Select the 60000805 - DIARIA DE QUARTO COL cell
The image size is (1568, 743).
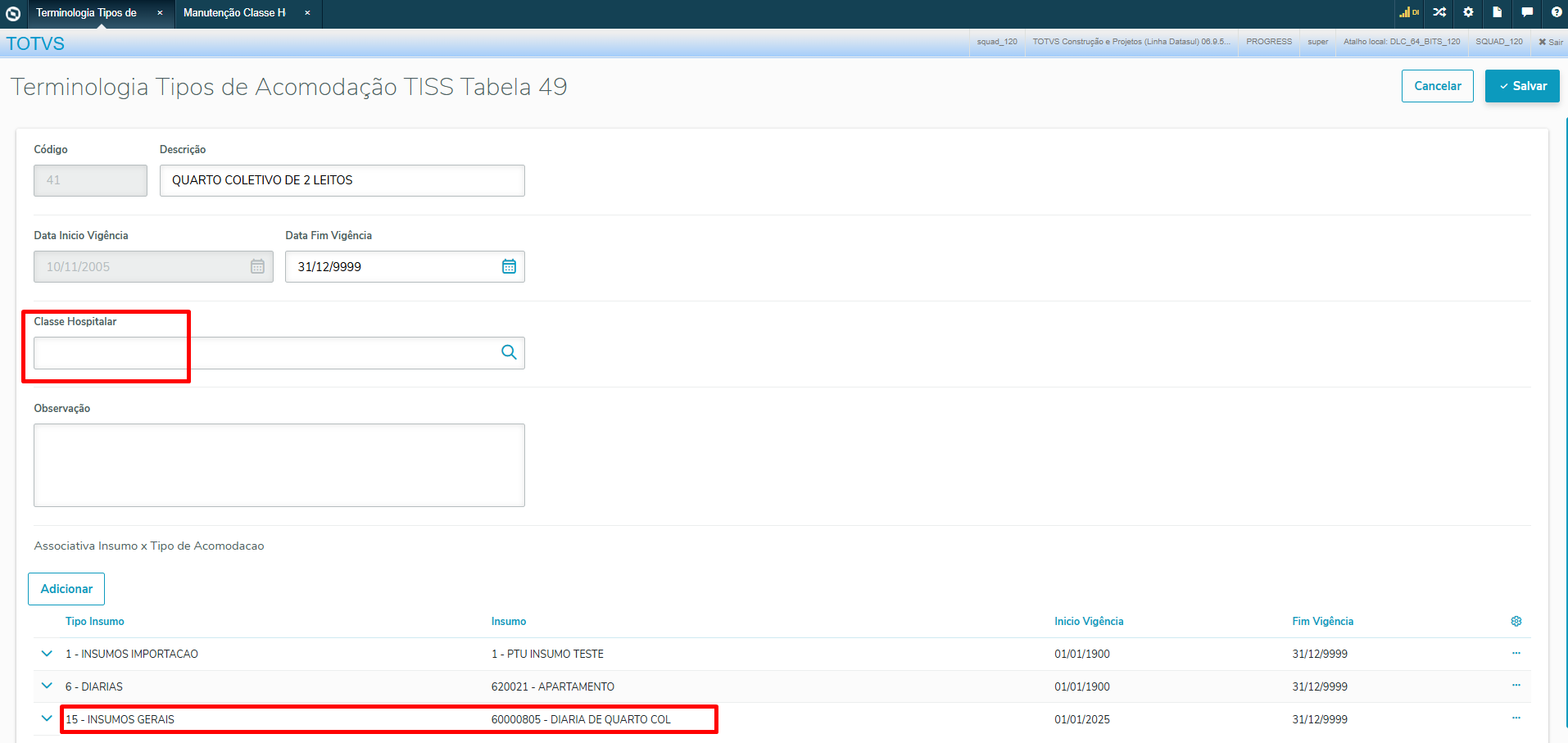(581, 719)
